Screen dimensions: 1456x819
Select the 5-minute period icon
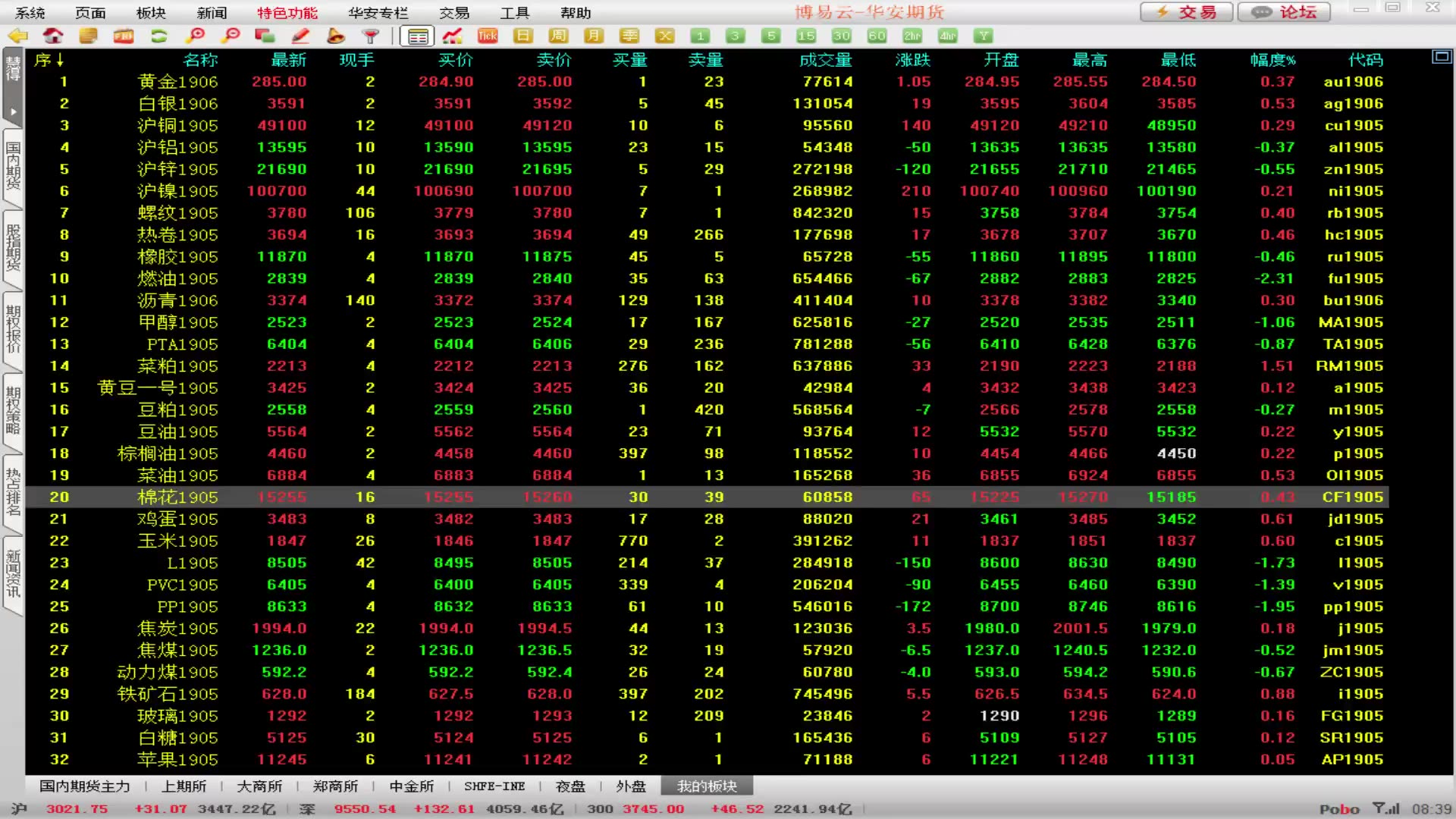point(771,36)
